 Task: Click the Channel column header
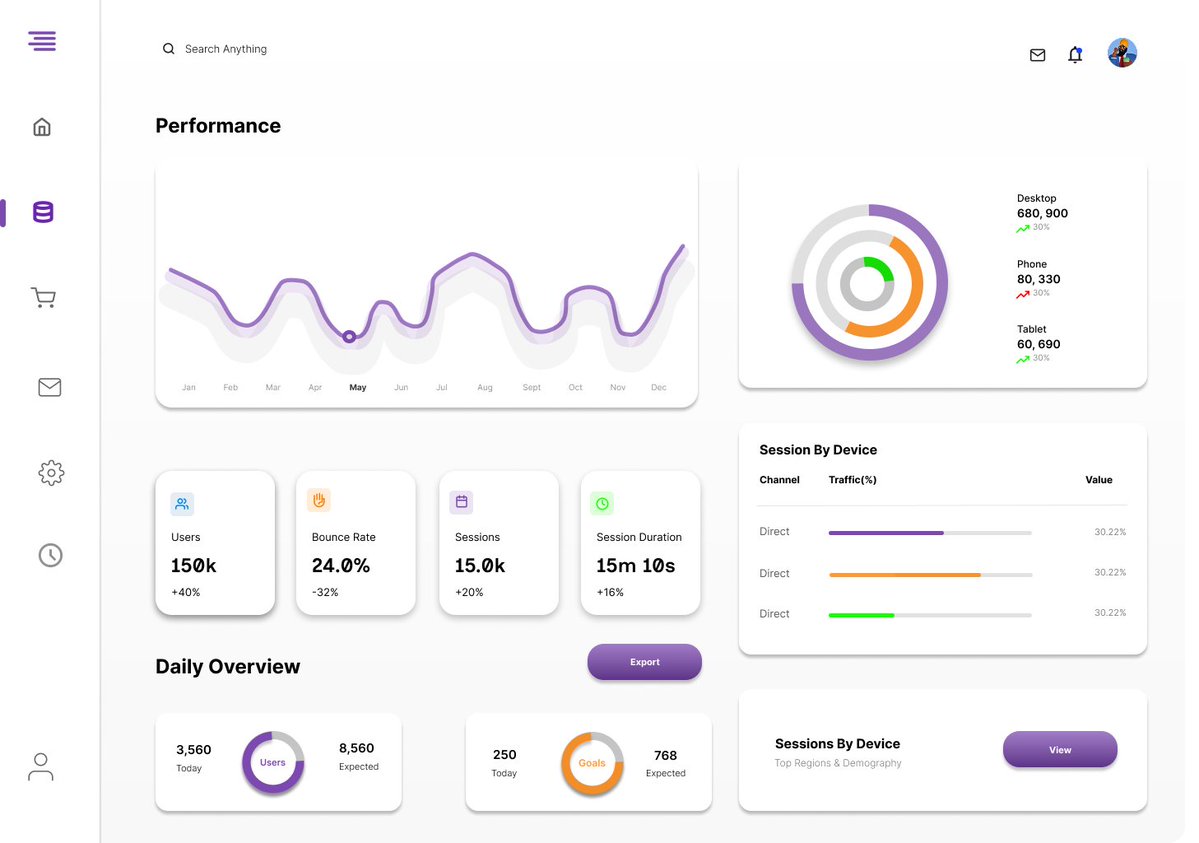pyautogui.click(x=779, y=480)
